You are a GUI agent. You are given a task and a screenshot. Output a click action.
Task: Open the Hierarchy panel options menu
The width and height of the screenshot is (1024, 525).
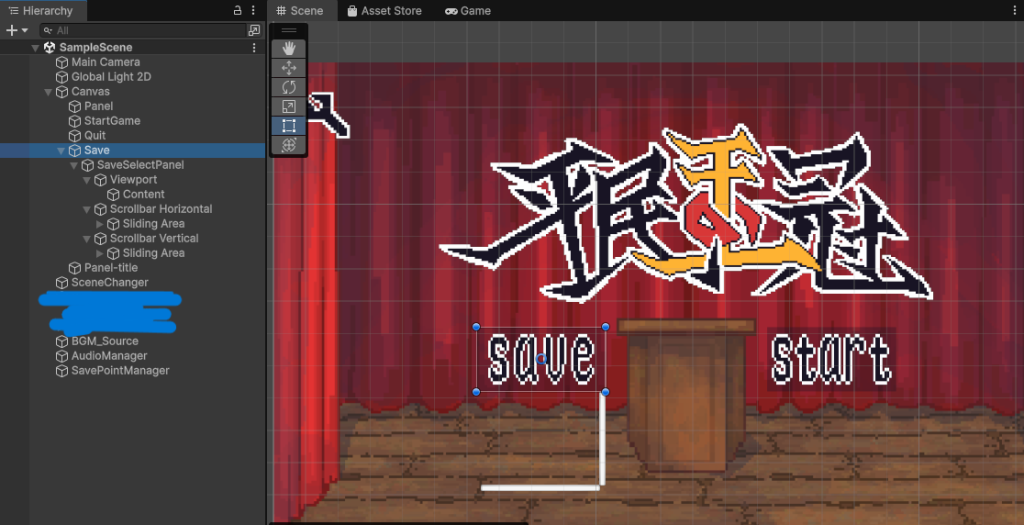coord(253,10)
